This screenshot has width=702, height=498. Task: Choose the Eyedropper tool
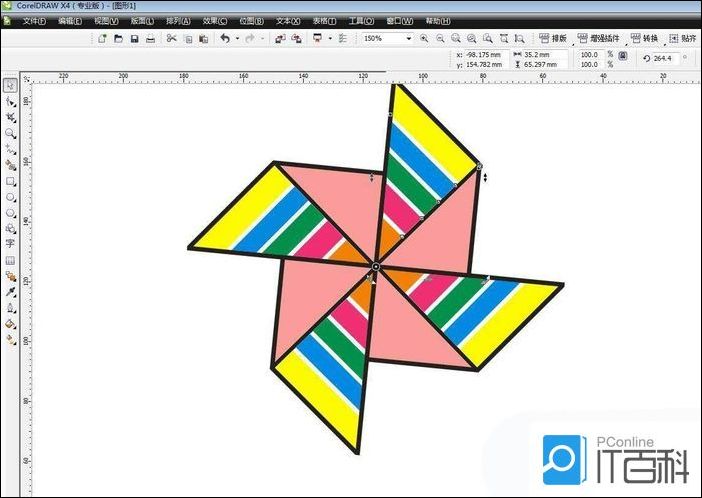(10, 291)
